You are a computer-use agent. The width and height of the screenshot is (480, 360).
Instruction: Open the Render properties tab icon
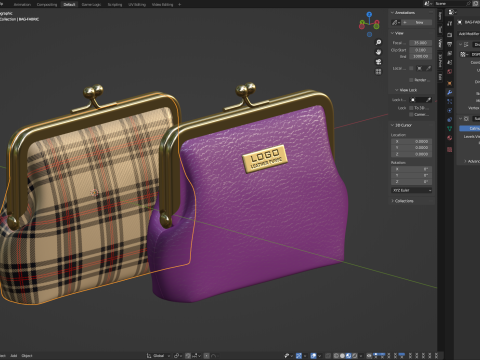[x=450, y=35]
